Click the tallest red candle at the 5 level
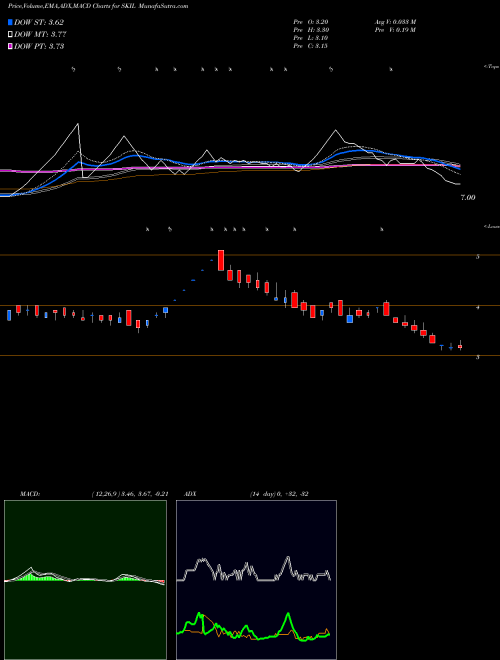The image size is (500, 660). pos(221,260)
